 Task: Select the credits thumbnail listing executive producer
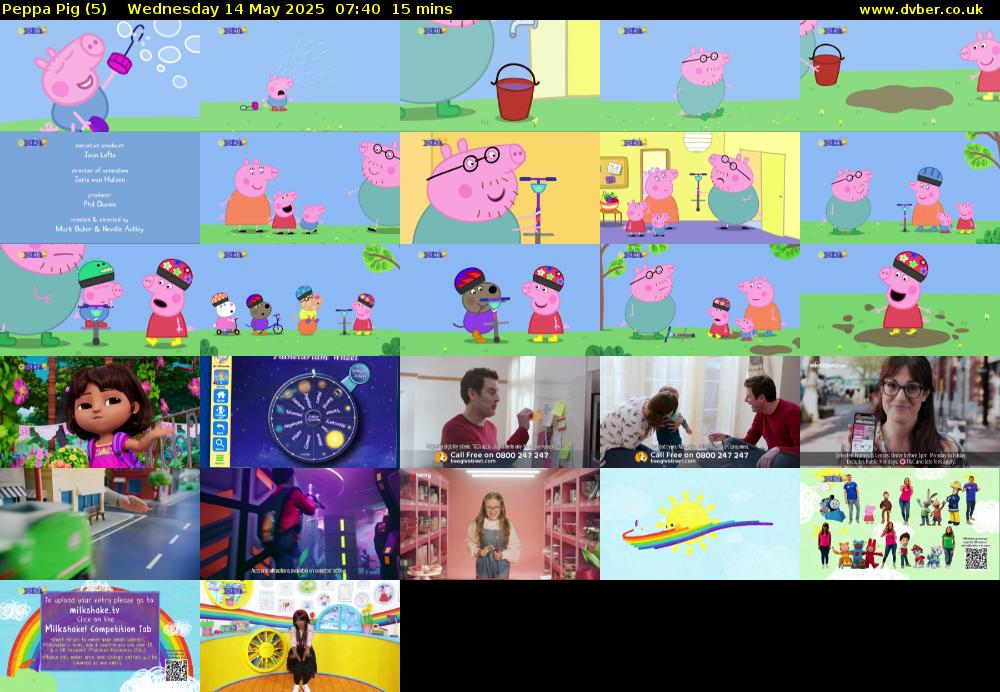[x=100, y=188]
